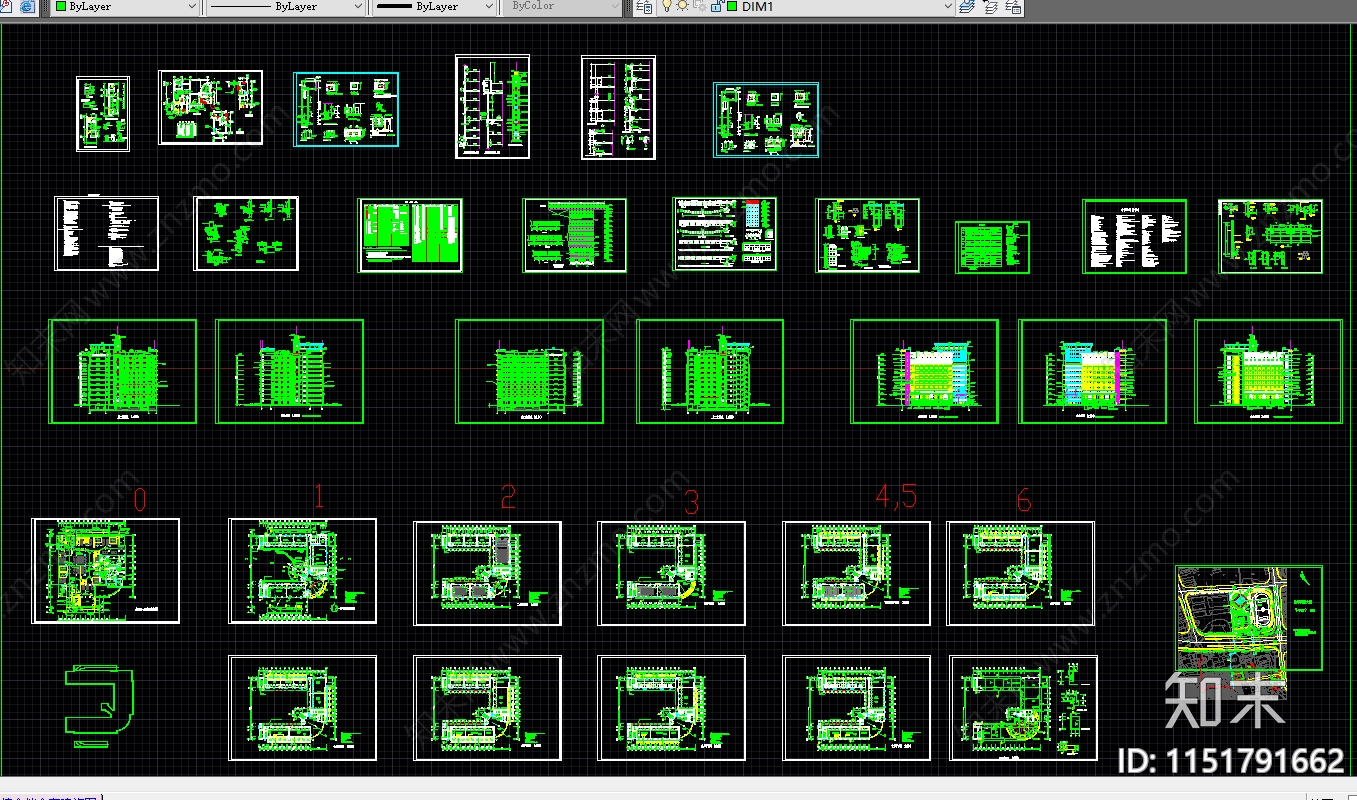
Task: Open the ByLayer linetype dropdown
Action: pos(286,6)
